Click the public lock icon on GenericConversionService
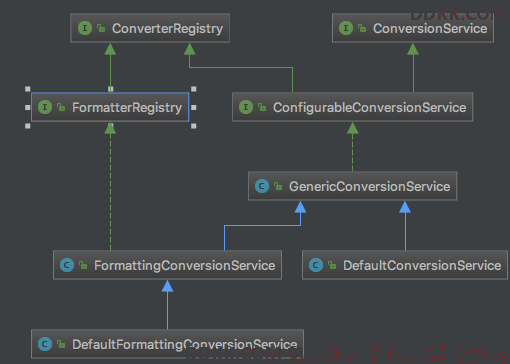Viewport: 510px width, 364px height. pyautogui.click(x=278, y=186)
